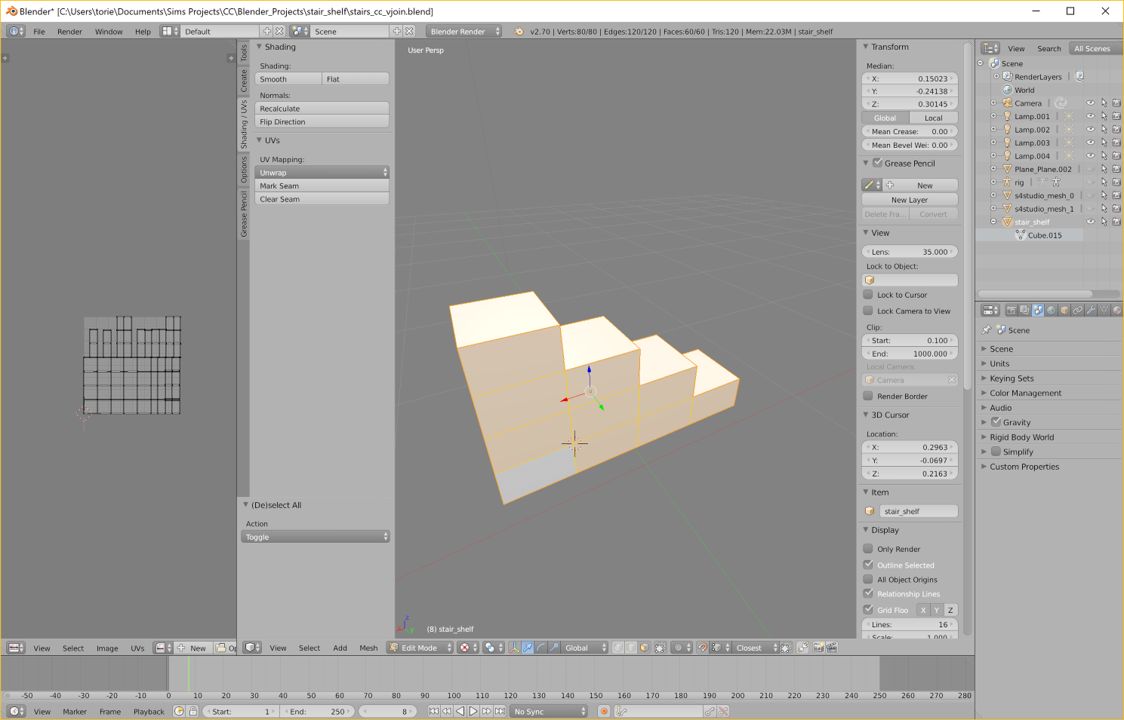Toggle visibility eye for Camera in outliner

tap(1090, 103)
